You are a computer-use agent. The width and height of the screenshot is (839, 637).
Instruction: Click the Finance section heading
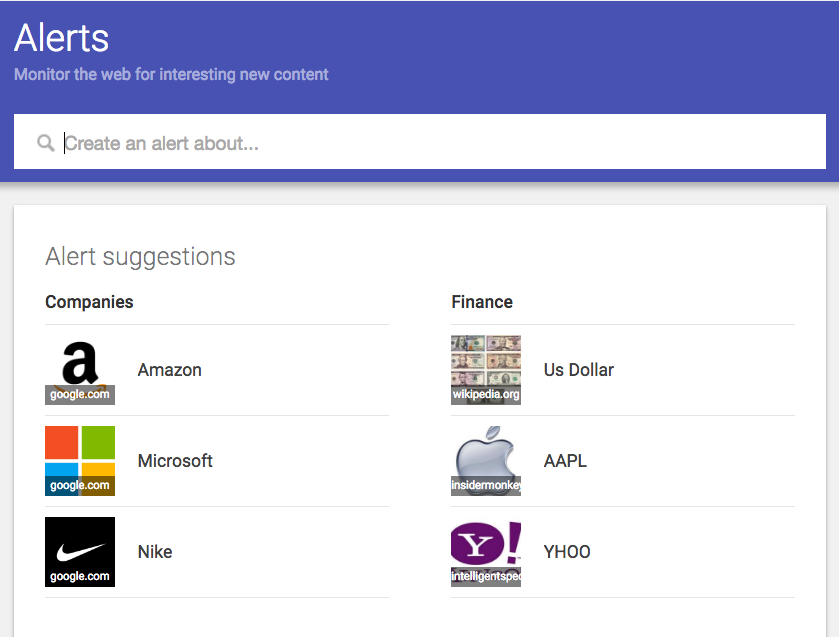pyautogui.click(x=482, y=302)
